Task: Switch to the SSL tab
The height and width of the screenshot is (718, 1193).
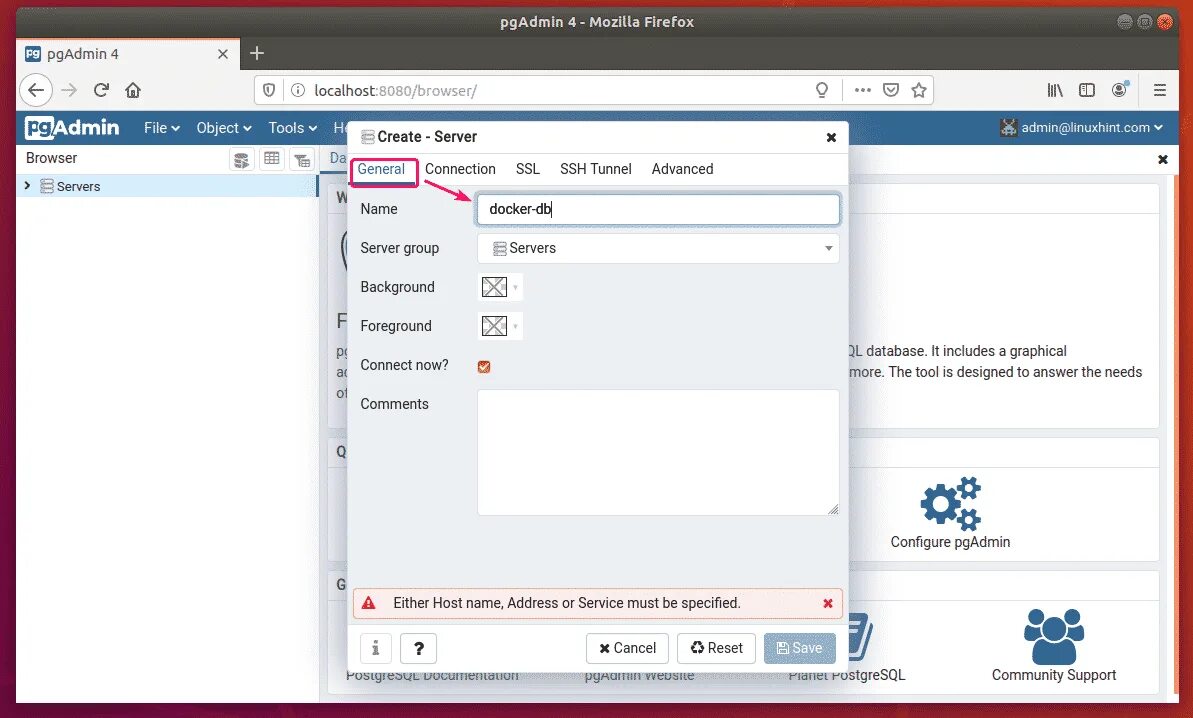Action: 527,169
